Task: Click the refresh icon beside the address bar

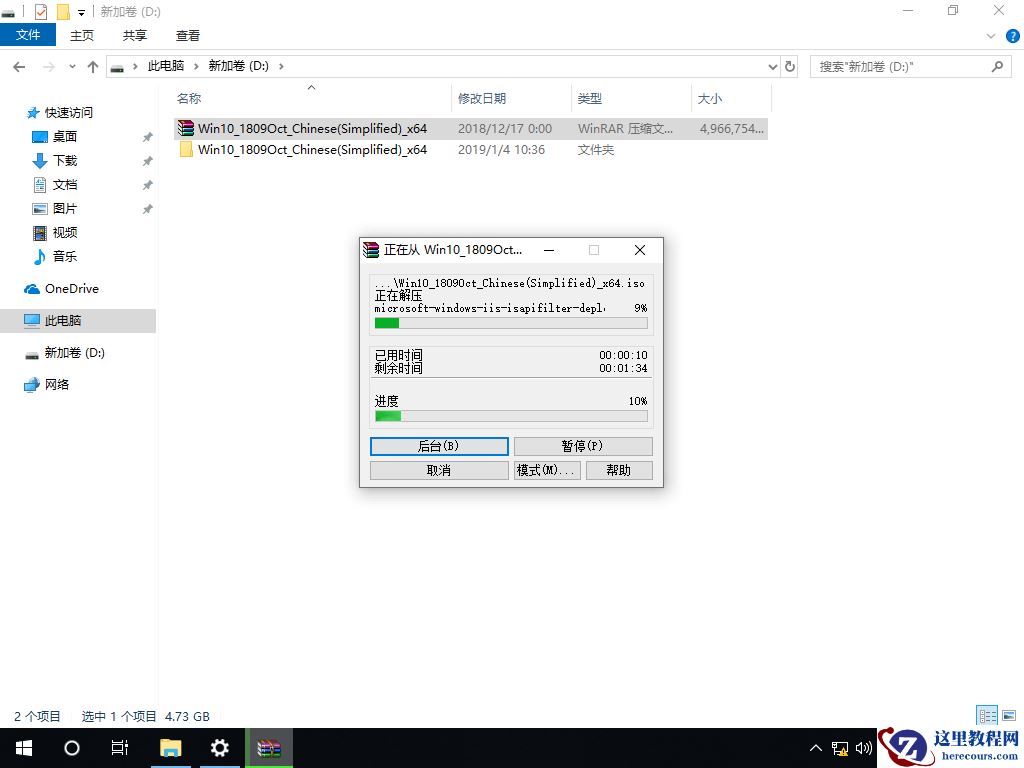Action: (x=790, y=66)
